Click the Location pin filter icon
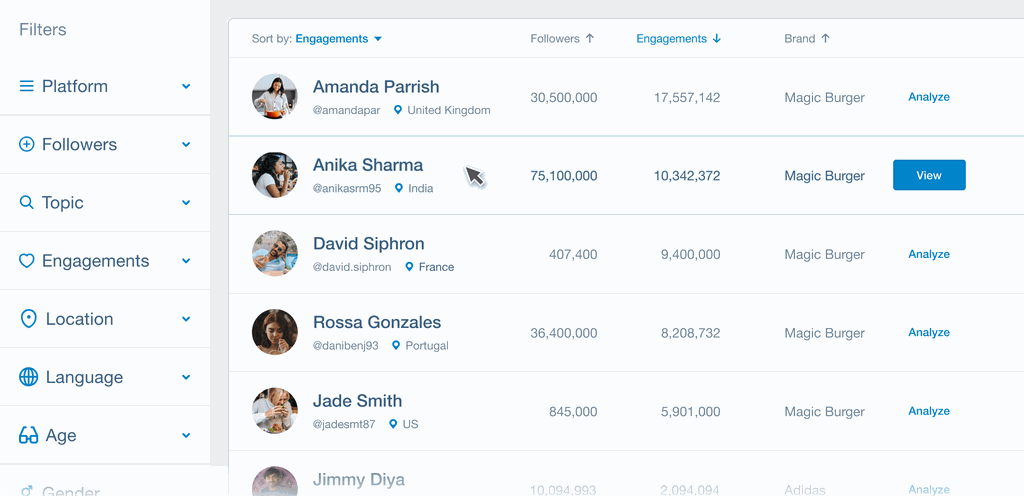Viewport: 1024px width, 496px height. coord(28,319)
